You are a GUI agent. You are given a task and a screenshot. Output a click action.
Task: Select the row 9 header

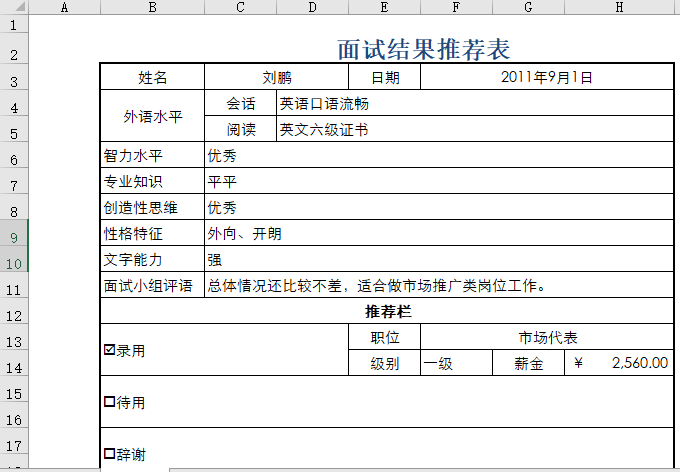[14, 237]
